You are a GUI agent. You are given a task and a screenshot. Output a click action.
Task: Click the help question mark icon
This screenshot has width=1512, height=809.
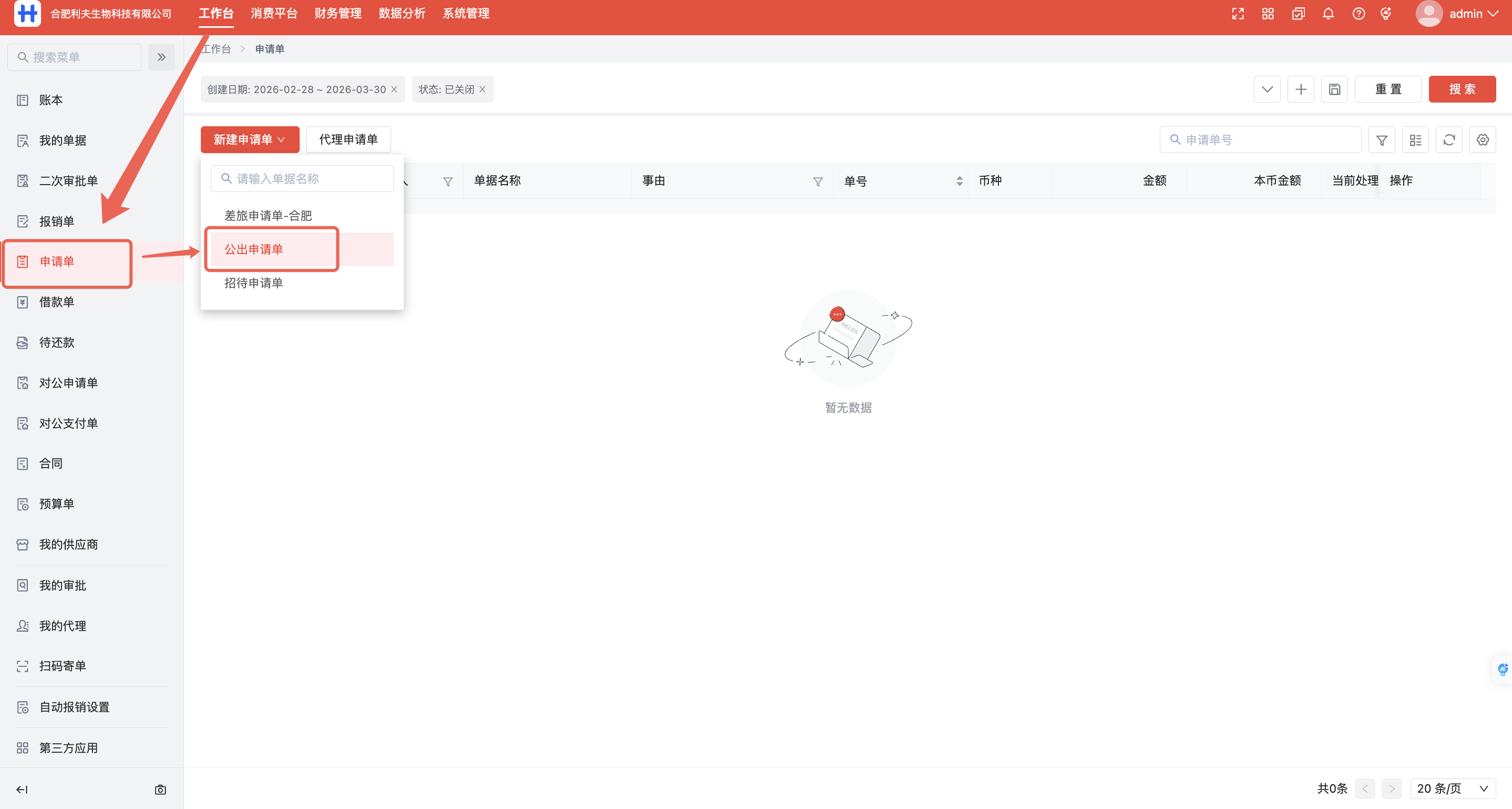[1358, 14]
